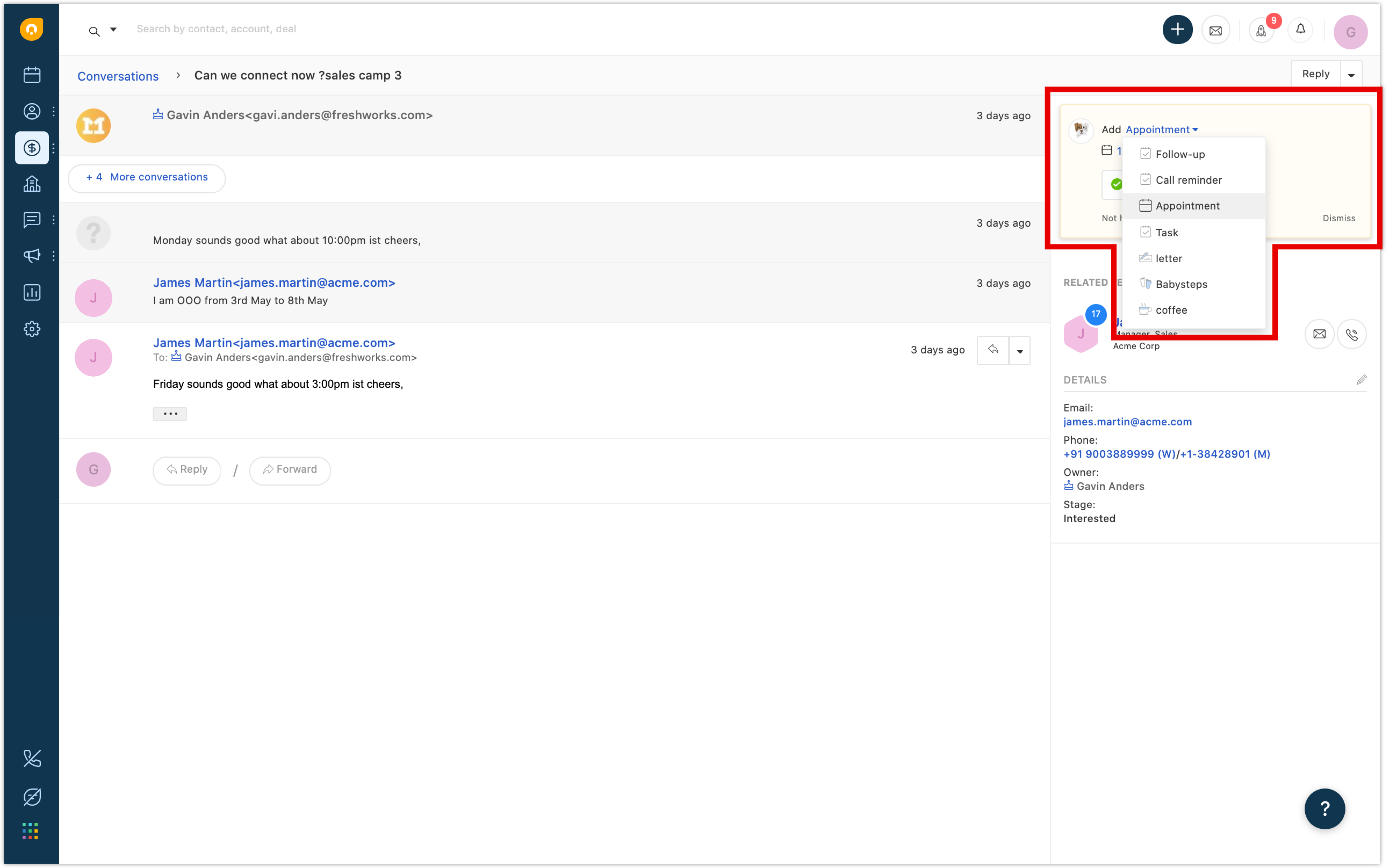The height and width of the screenshot is (868, 1387).
Task: Expand plus 4 More conversations
Action: (x=147, y=178)
